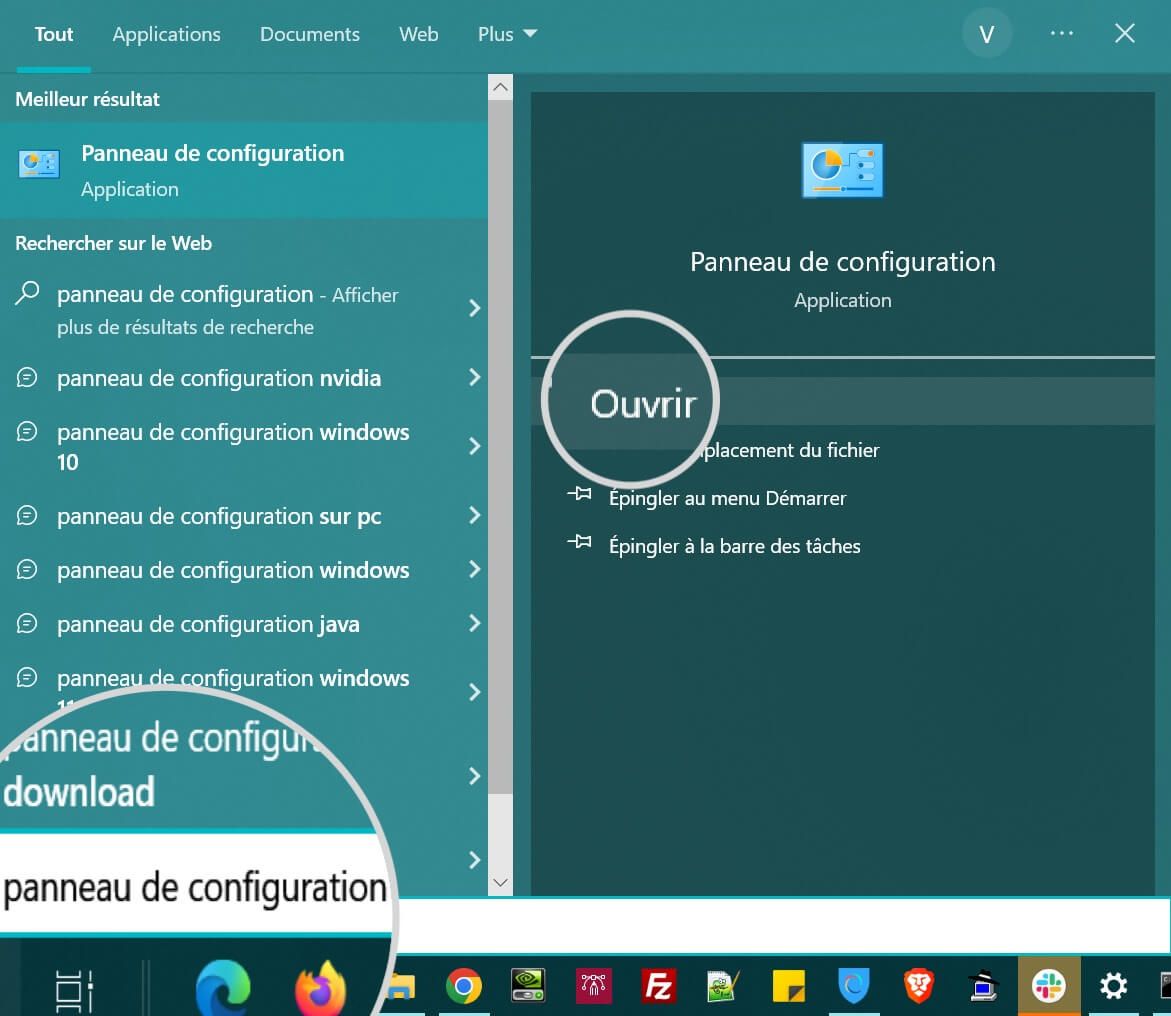
Task: Switch to the Applications tab
Action: [x=167, y=34]
